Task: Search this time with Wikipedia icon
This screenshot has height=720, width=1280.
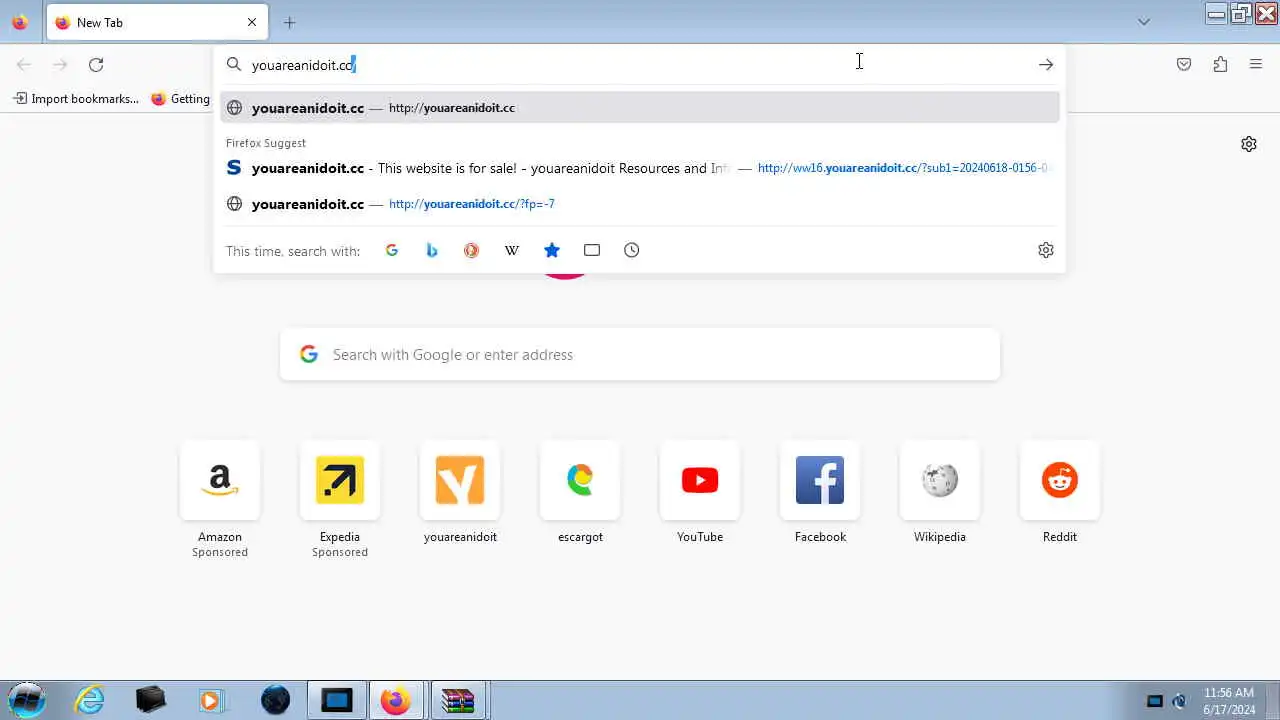Action: point(512,250)
